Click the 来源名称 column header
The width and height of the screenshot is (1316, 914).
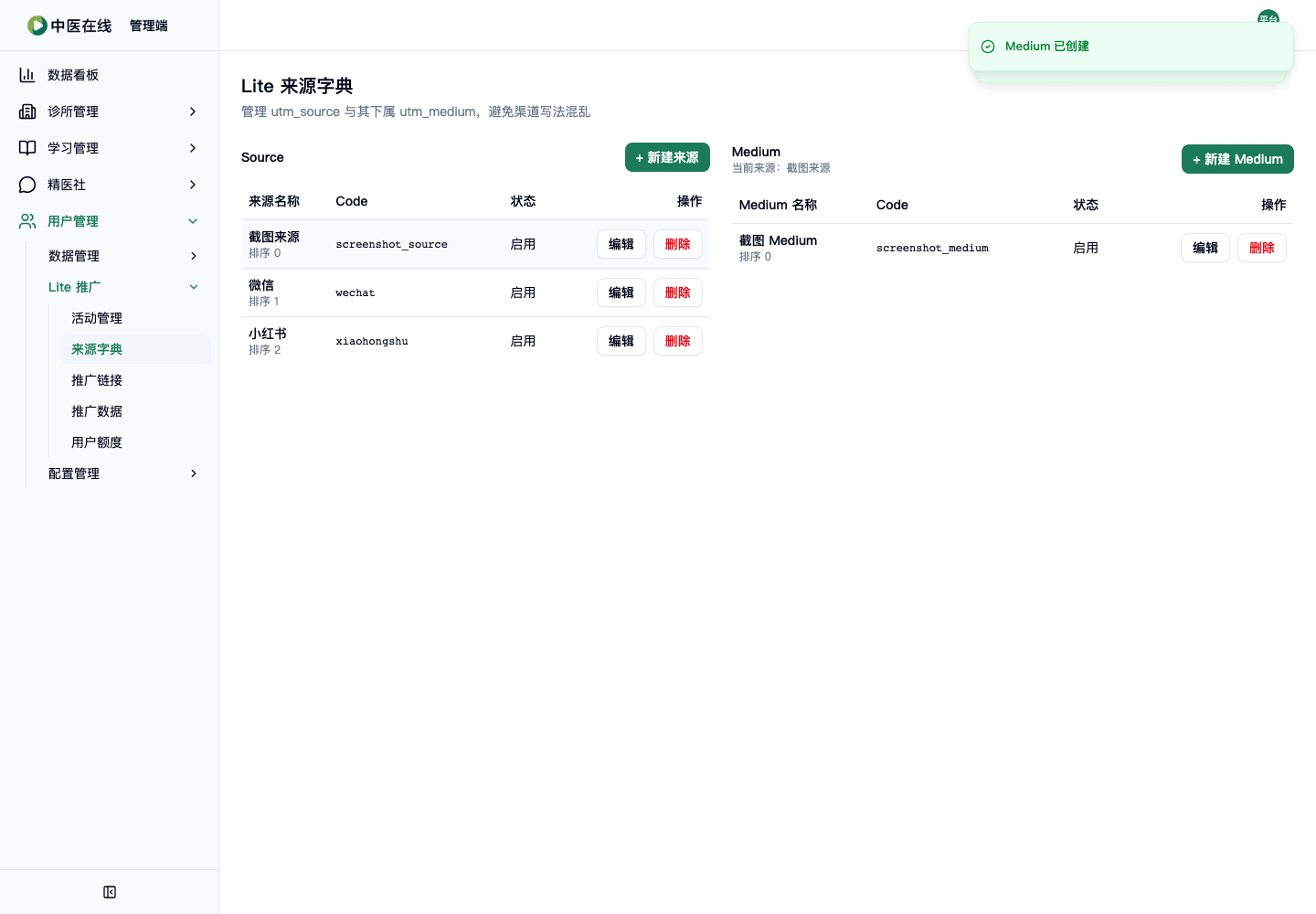click(274, 201)
